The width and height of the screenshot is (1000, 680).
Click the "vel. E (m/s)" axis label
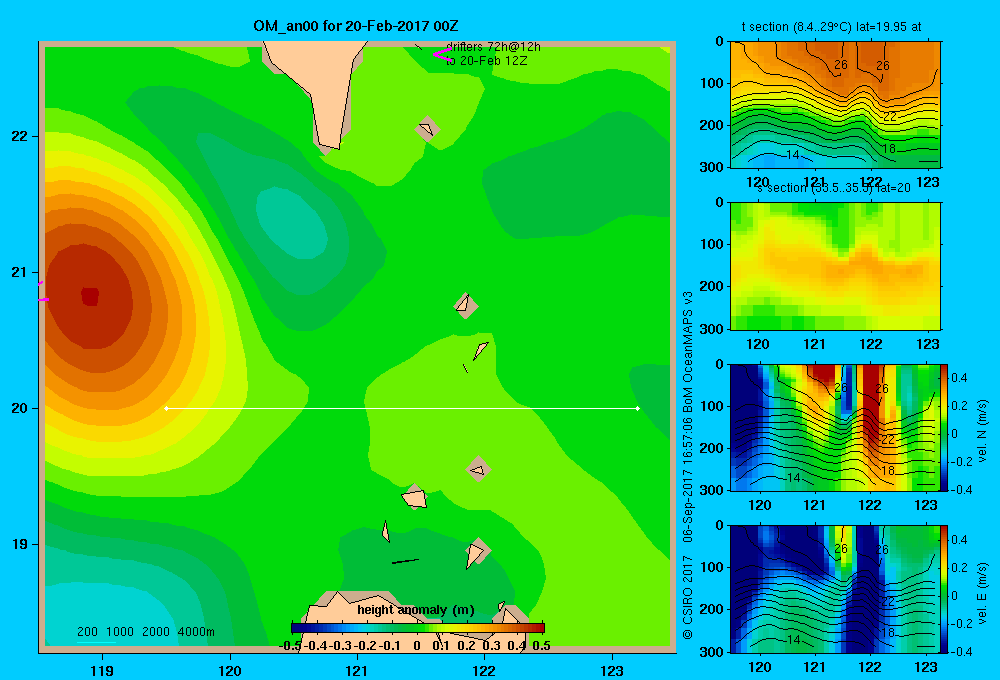pos(982,593)
